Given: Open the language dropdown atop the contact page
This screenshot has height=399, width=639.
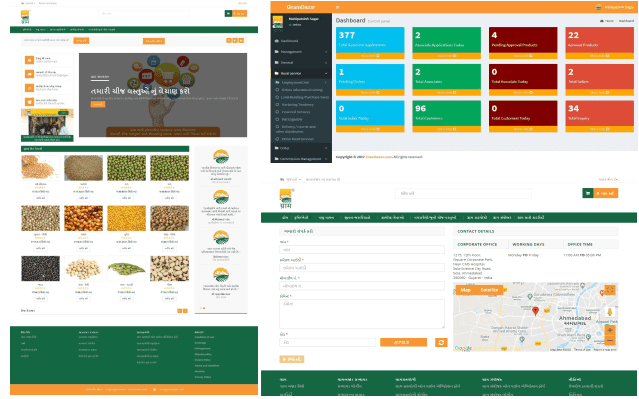Looking at the screenshot, I should 291,179.
